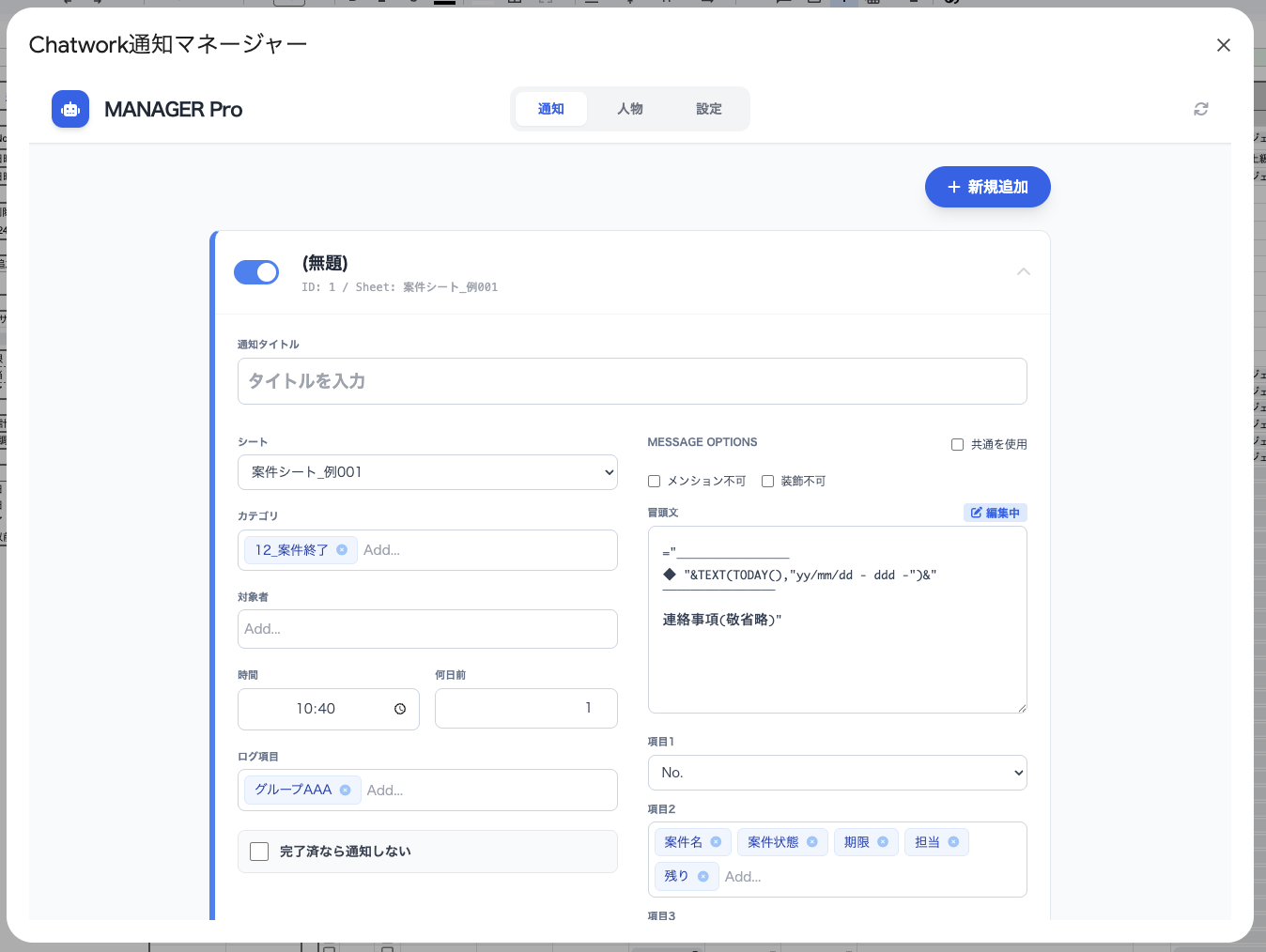Remove the 担当 chip in 項目2
This screenshot has width=1266, height=952.
tap(954, 841)
